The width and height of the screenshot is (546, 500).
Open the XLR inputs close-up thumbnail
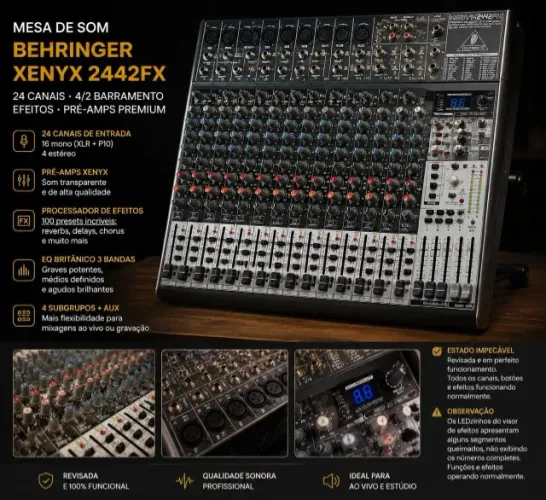(x=225, y=403)
